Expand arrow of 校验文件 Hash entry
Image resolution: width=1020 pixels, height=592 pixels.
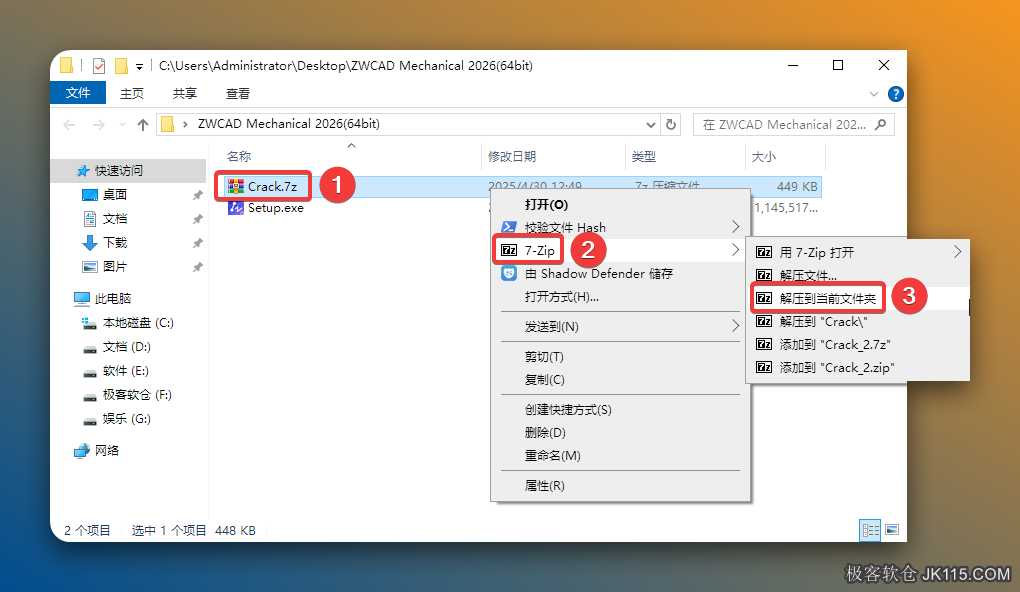click(735, 226)
